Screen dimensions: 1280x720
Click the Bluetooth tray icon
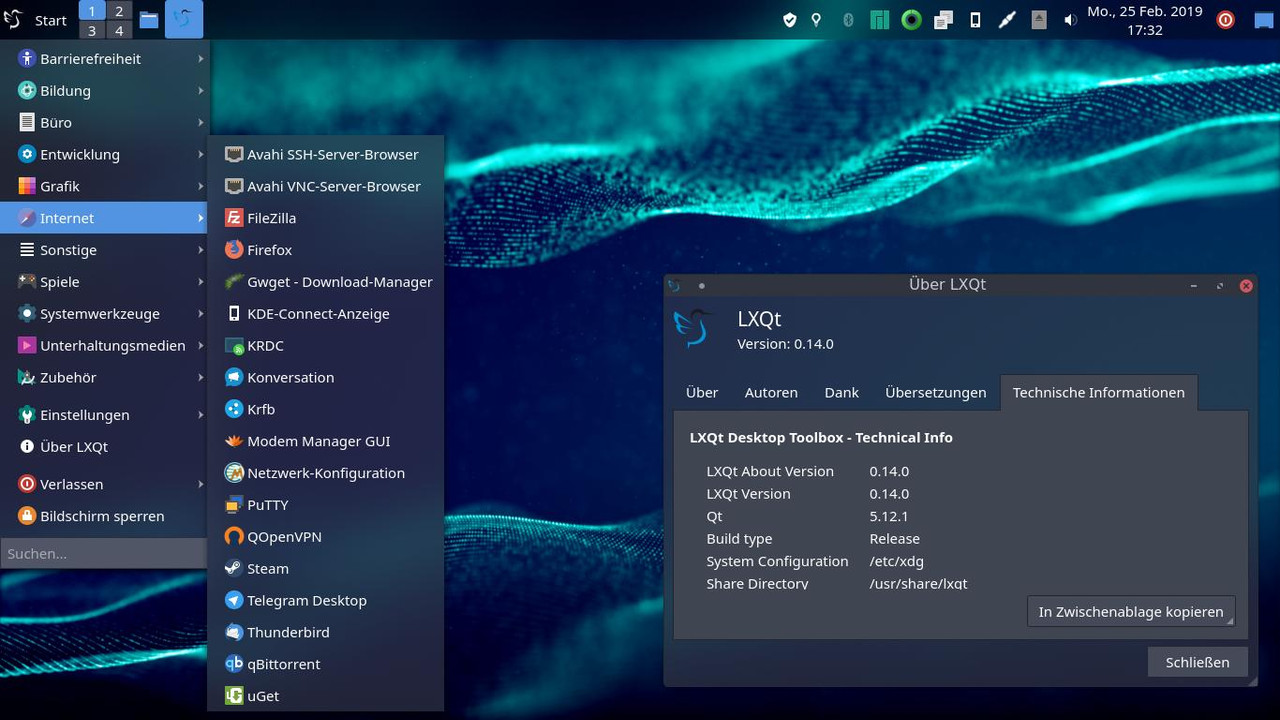click(848, 19)
